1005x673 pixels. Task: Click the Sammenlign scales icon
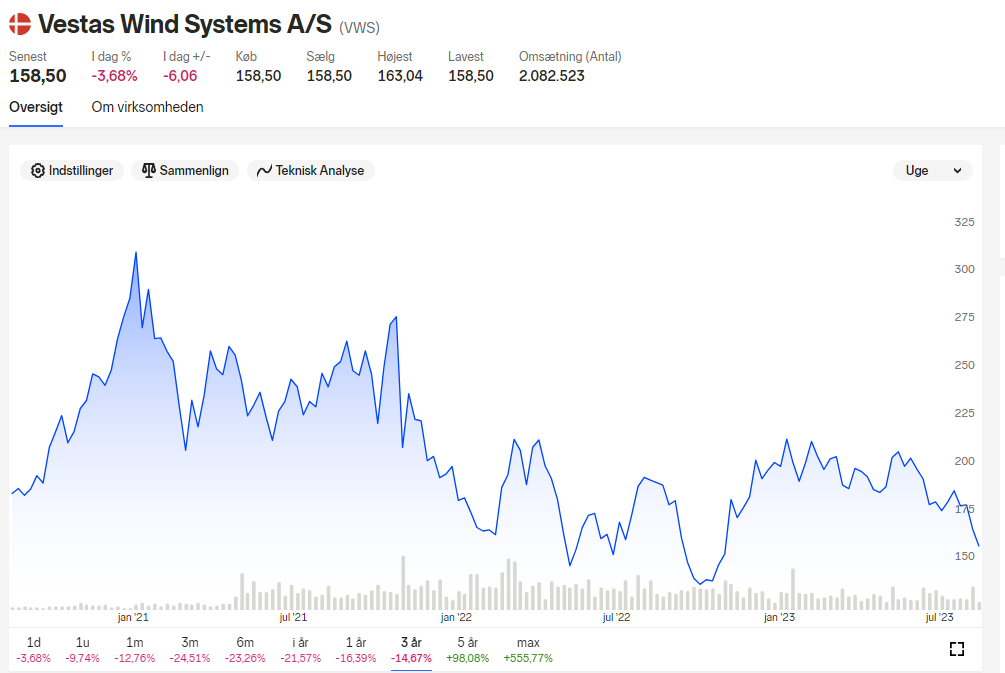(149, 170)
